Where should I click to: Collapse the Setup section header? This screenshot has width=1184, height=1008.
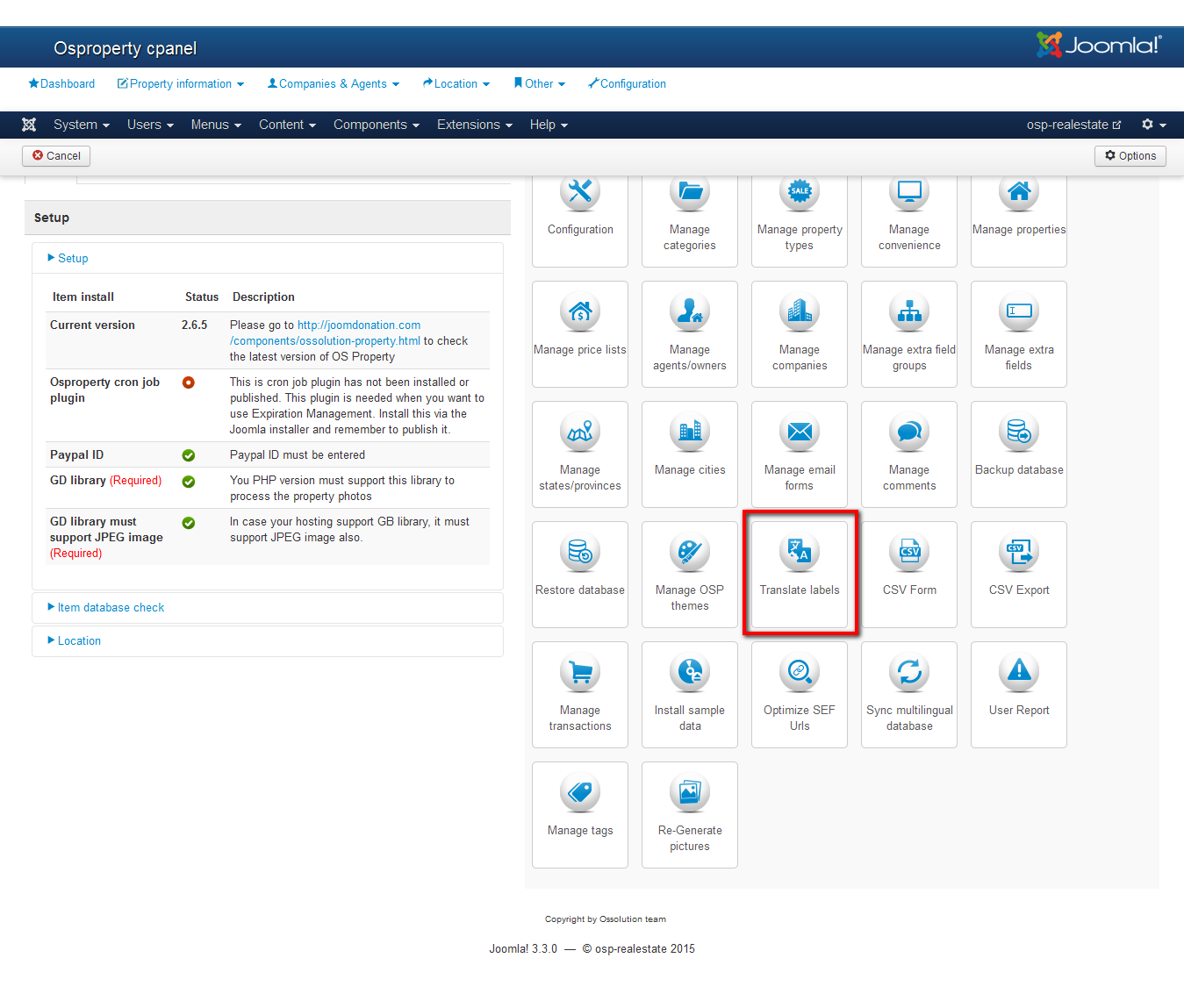pos(73,258)
